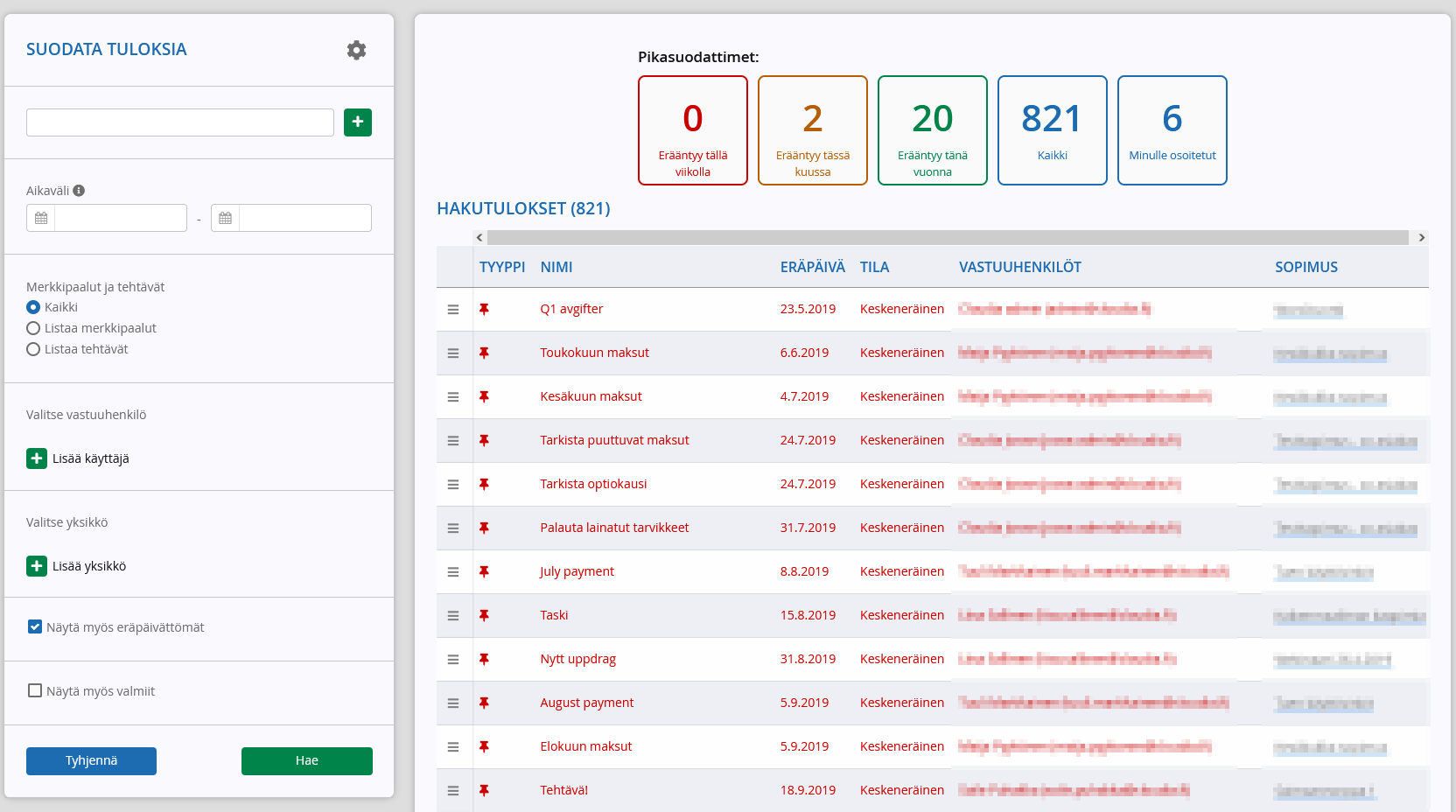Open row menu icon for Kesäkuun maksut

click(453, 397)
